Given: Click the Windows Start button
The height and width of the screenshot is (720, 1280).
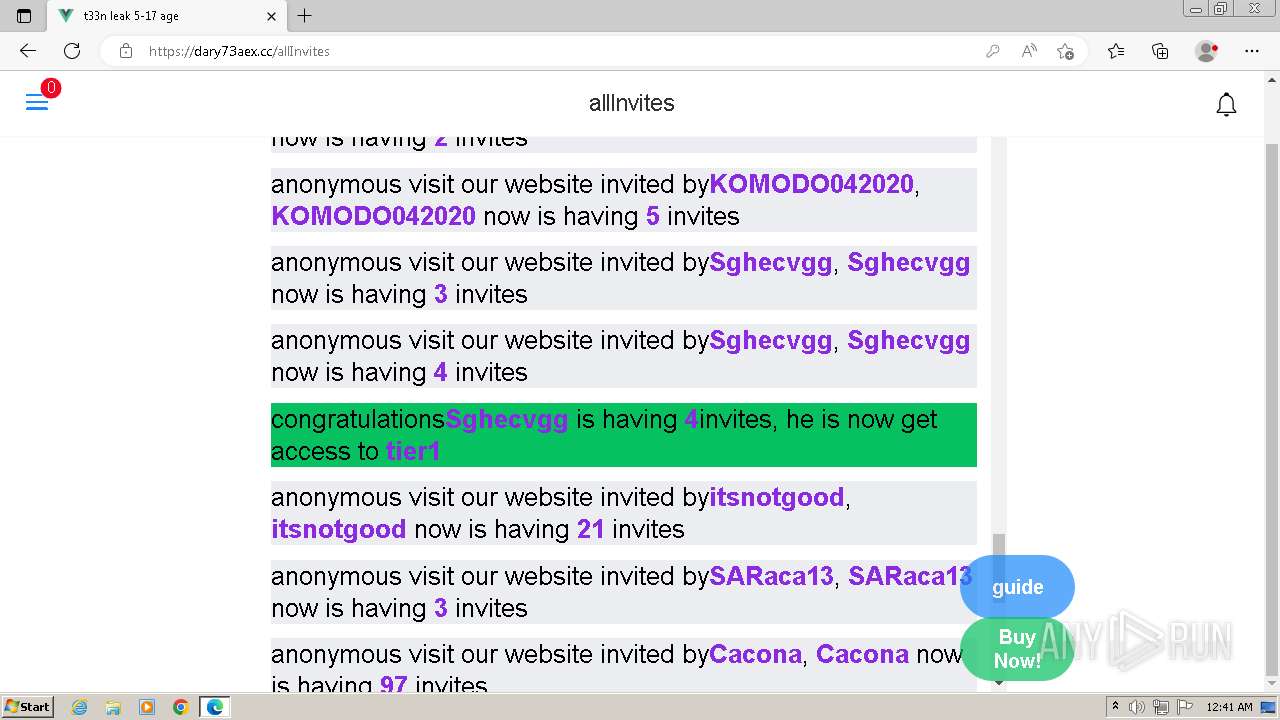Looking at the screenshot, I should [x=28, y=707].
